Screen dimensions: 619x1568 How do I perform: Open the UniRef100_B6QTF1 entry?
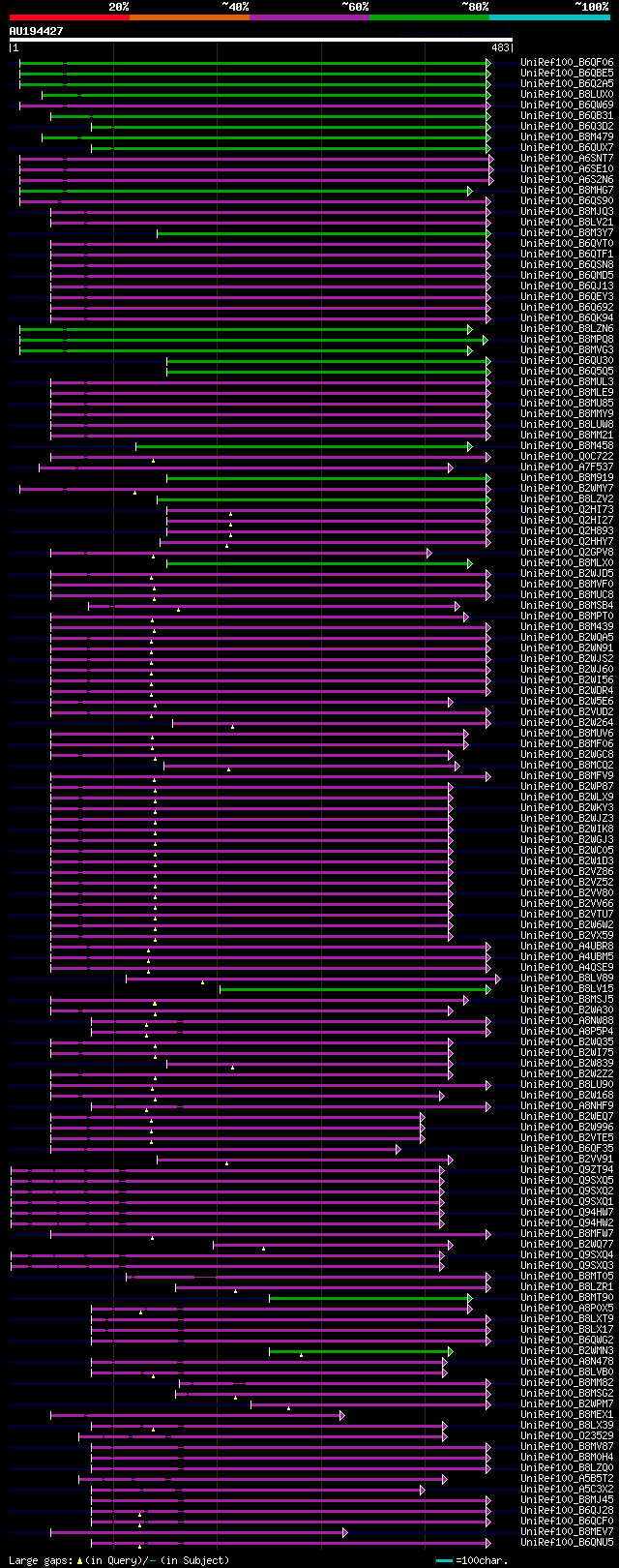tap(567, 254)
